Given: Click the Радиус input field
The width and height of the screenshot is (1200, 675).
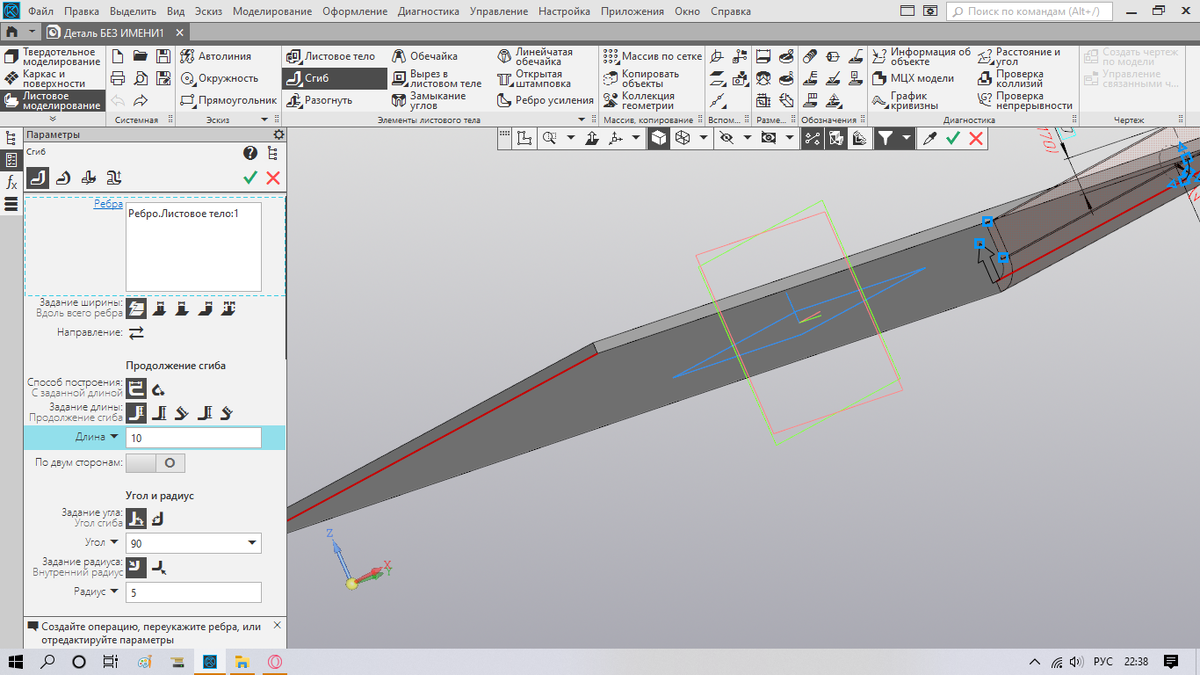Looking at the screenshot, I should point(194,593).
